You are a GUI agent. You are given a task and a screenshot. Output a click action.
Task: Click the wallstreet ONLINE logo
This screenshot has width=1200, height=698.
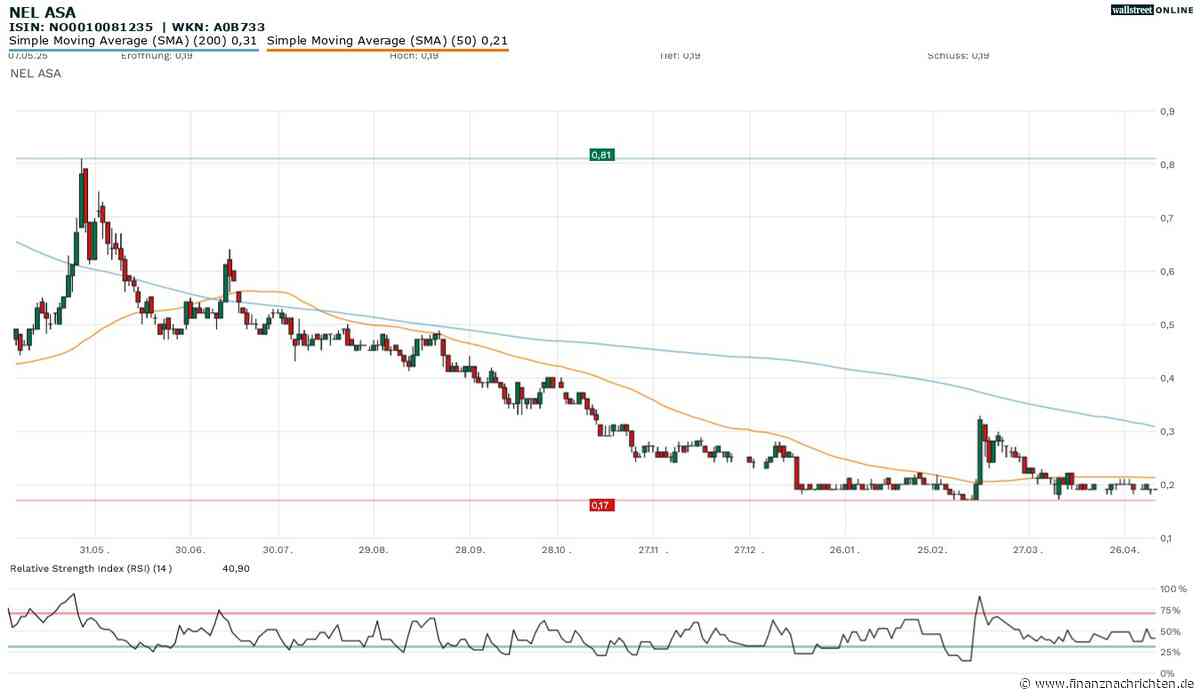[x=1152, y=9]
